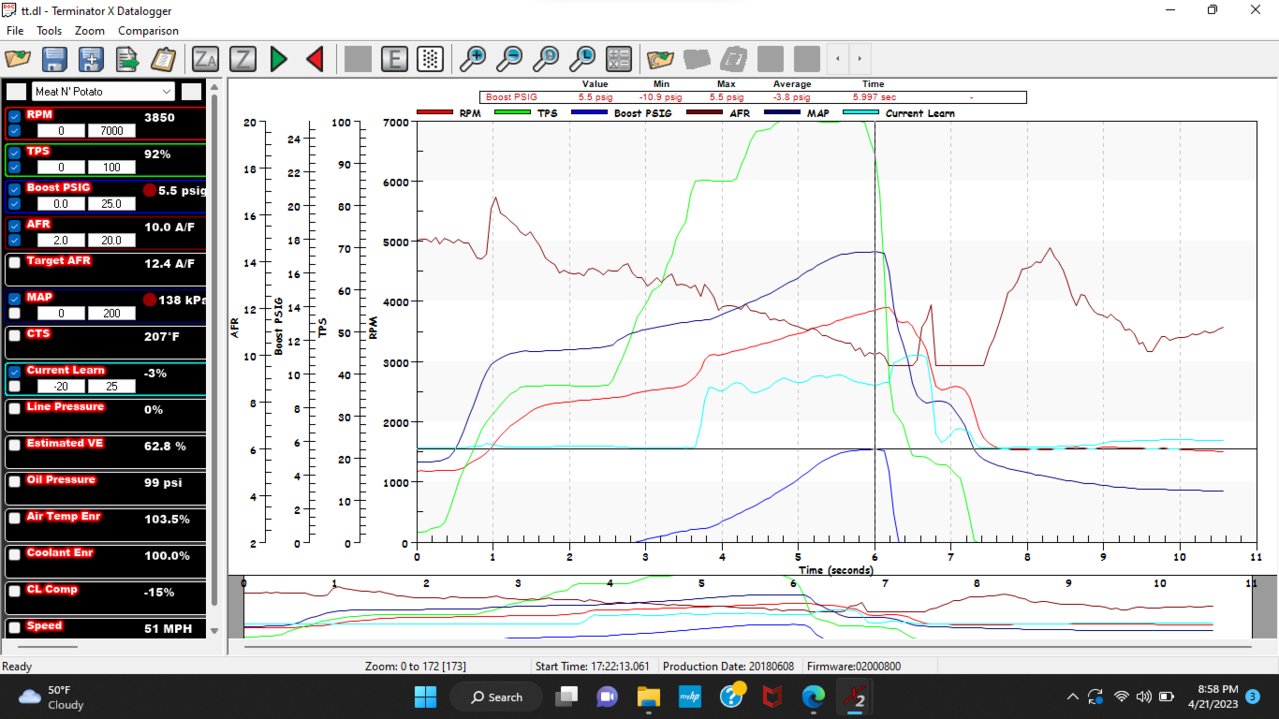Screen dimensions: 1279x719
Task: Click the 'Firmware:02000800' status bar entry
Action: (854, 666)
